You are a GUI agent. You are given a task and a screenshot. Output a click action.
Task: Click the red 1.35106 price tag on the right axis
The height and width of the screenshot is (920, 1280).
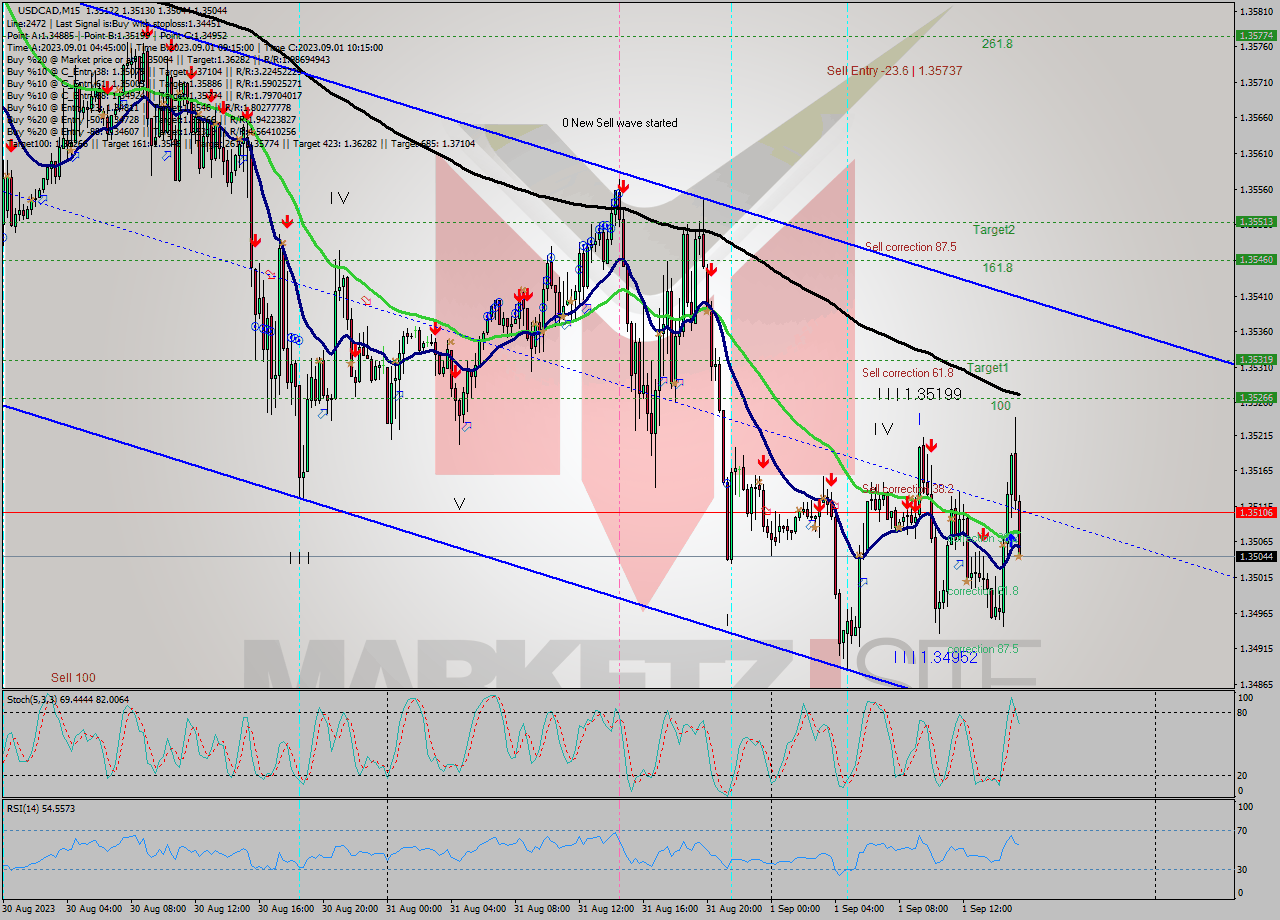coord(1256,512)
